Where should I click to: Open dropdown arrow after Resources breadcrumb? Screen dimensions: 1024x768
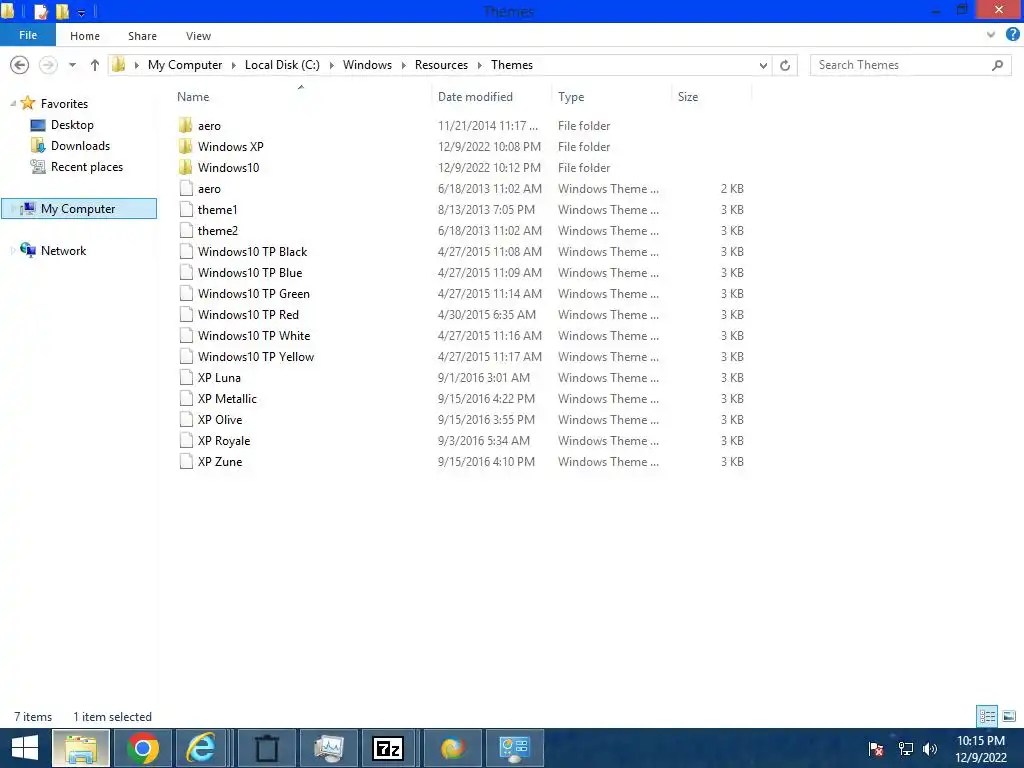coord(479,65)
